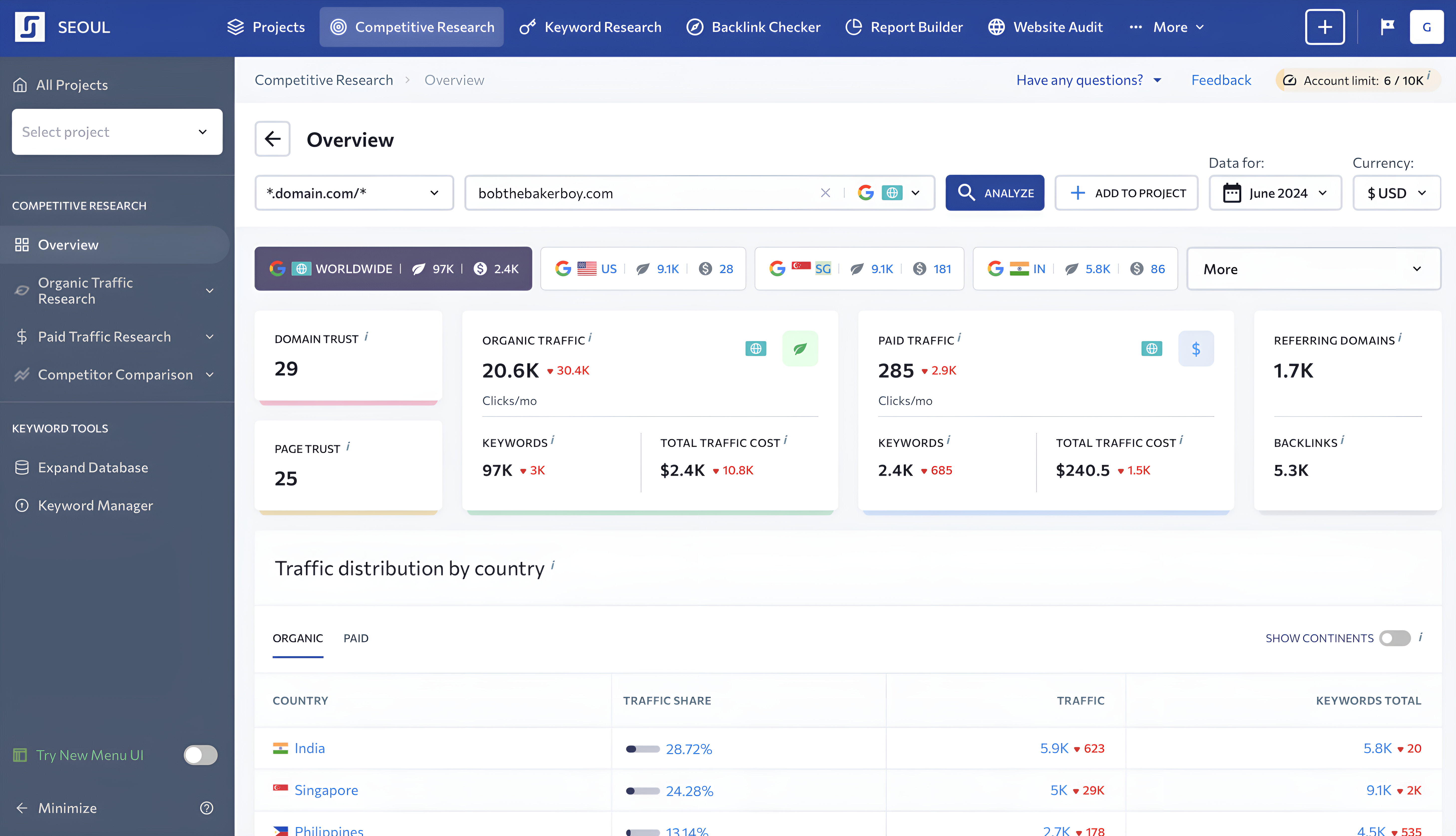This screenshot has height=836, width=1456.
Task: Click Show Continents info icon
Action: coord(1420,637)
